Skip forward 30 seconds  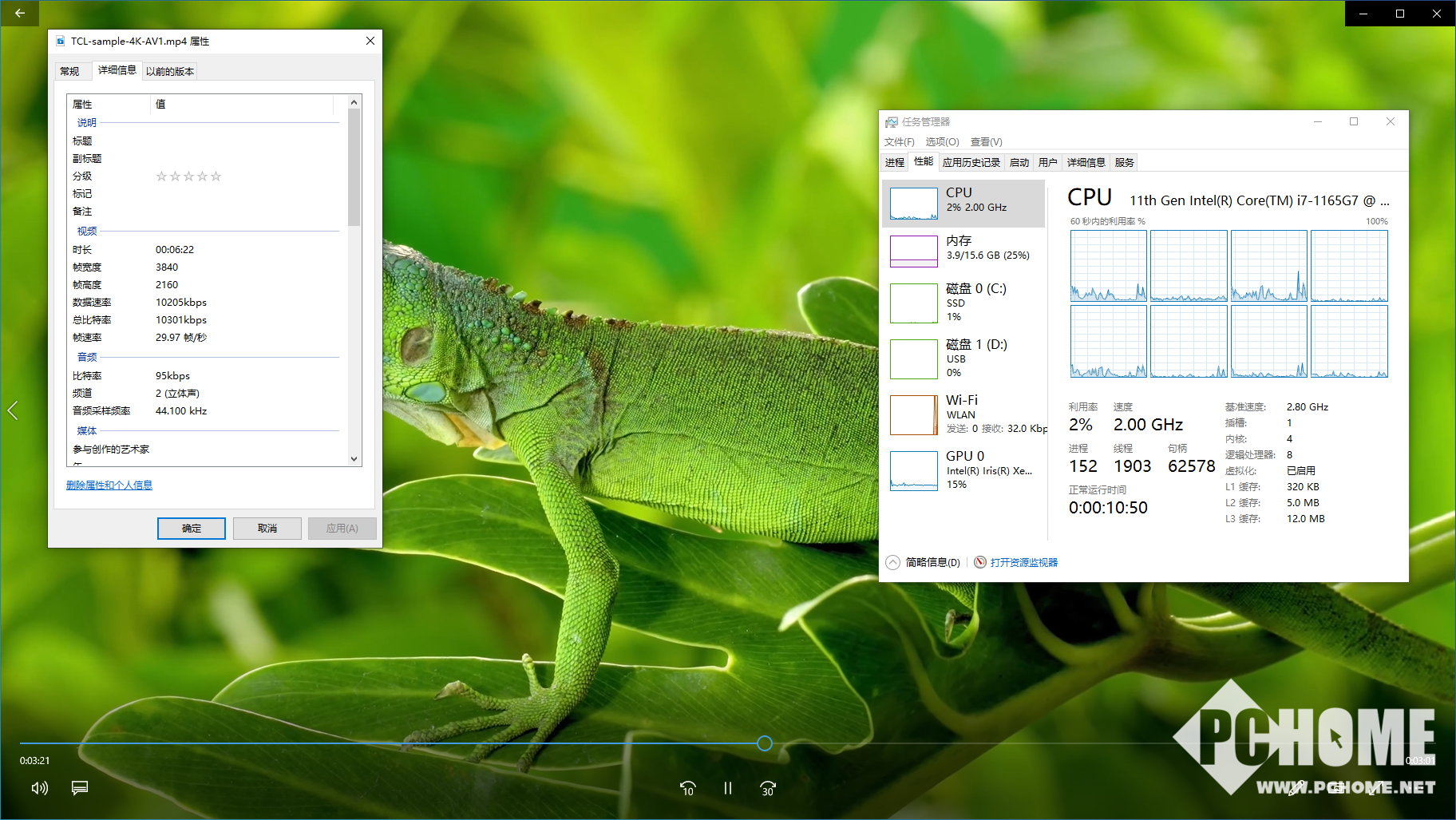[x=767, y=788]
